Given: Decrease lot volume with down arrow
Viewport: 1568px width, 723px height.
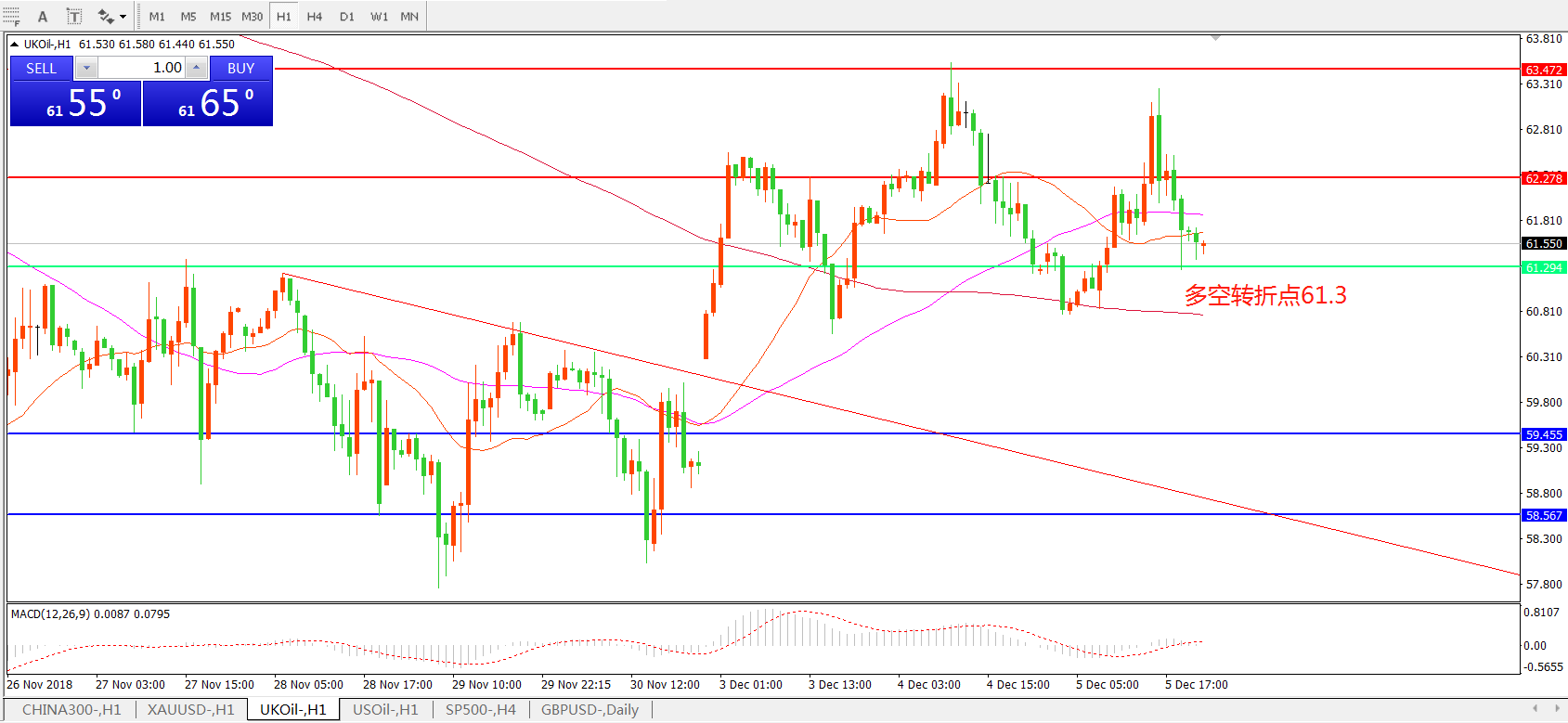Looking at the screenshot, I should [x=86, y=68].
